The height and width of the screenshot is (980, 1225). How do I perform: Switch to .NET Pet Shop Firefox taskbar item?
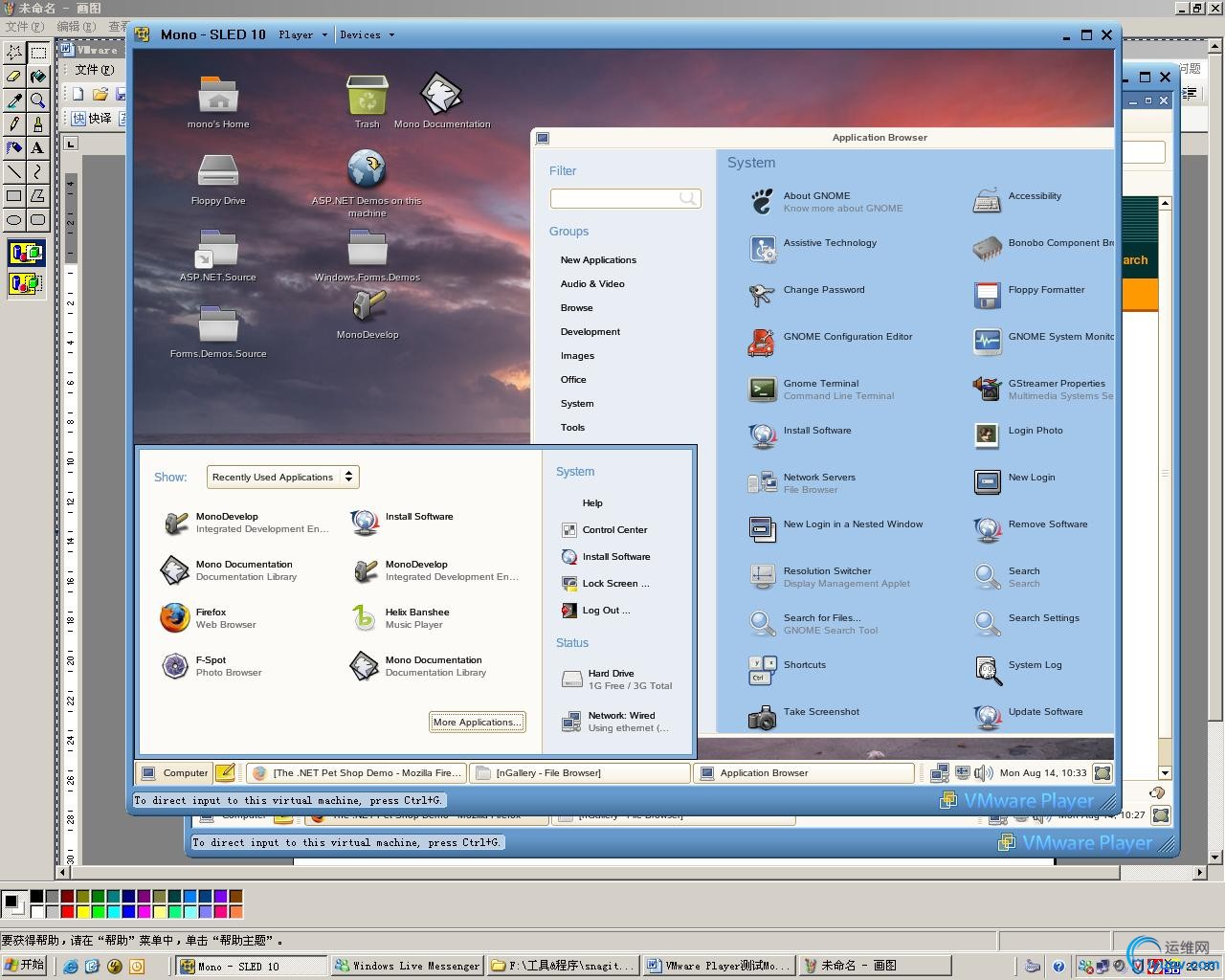point(358,773)
